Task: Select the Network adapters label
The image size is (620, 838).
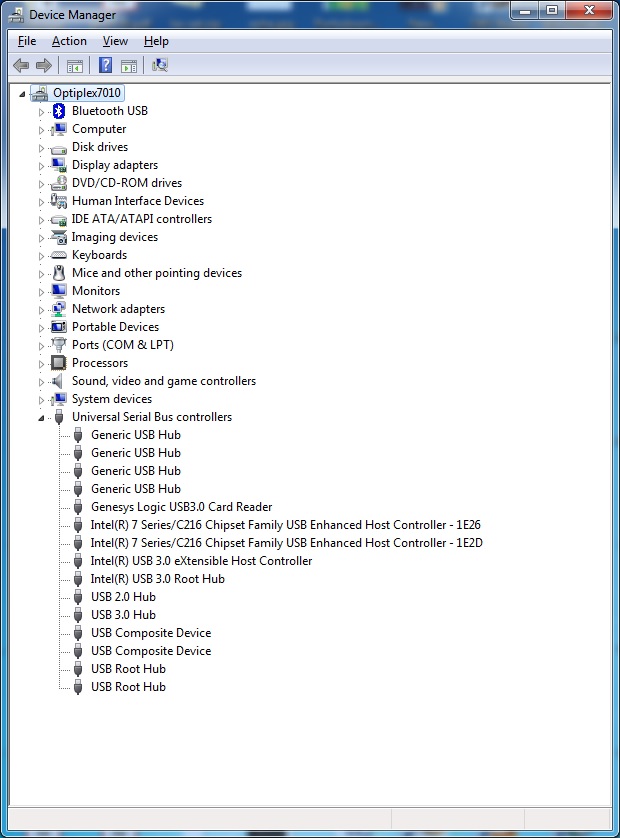Action: tap(119, 309)
